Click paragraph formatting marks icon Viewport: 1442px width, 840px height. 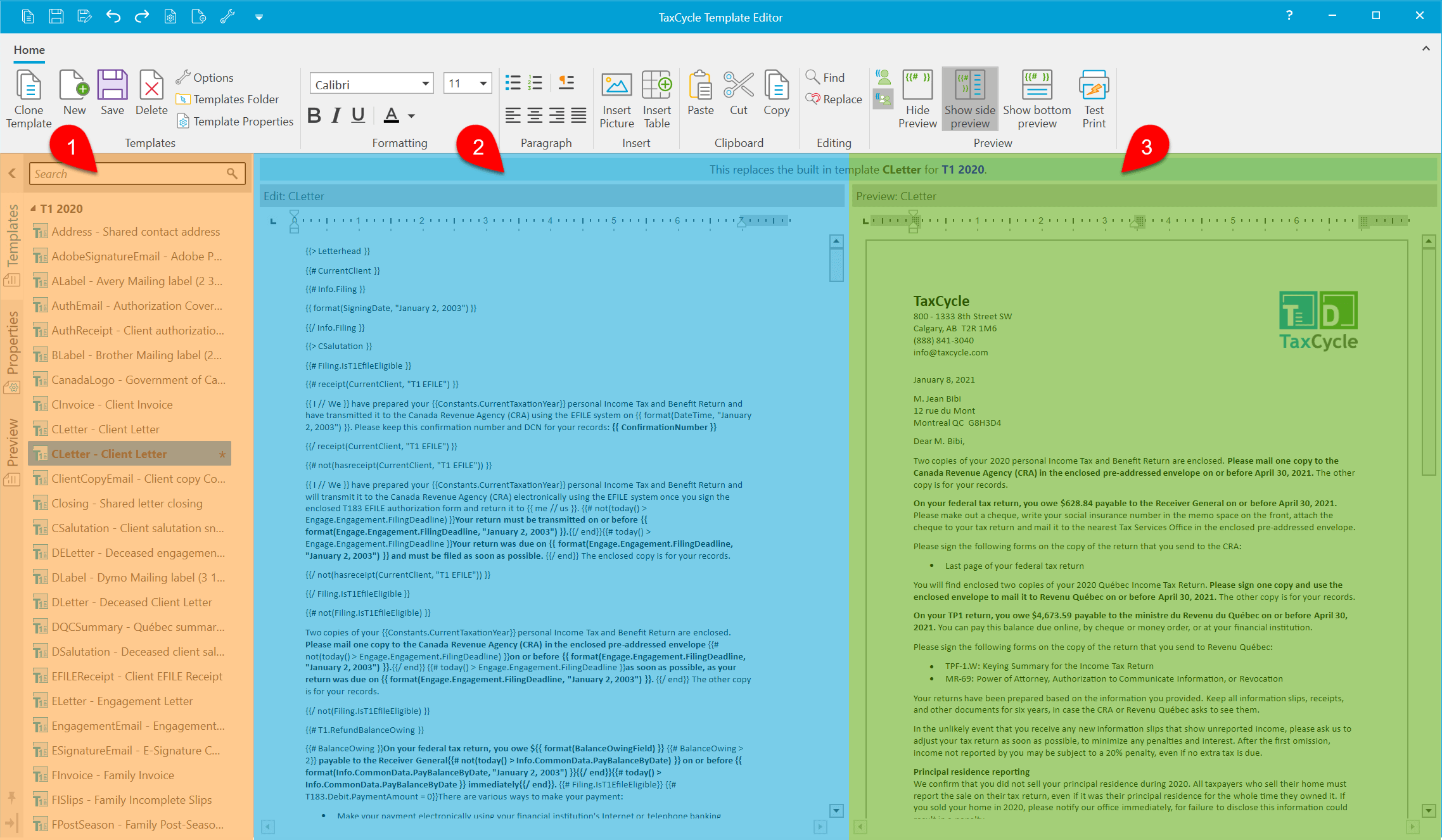click(566, 83)
